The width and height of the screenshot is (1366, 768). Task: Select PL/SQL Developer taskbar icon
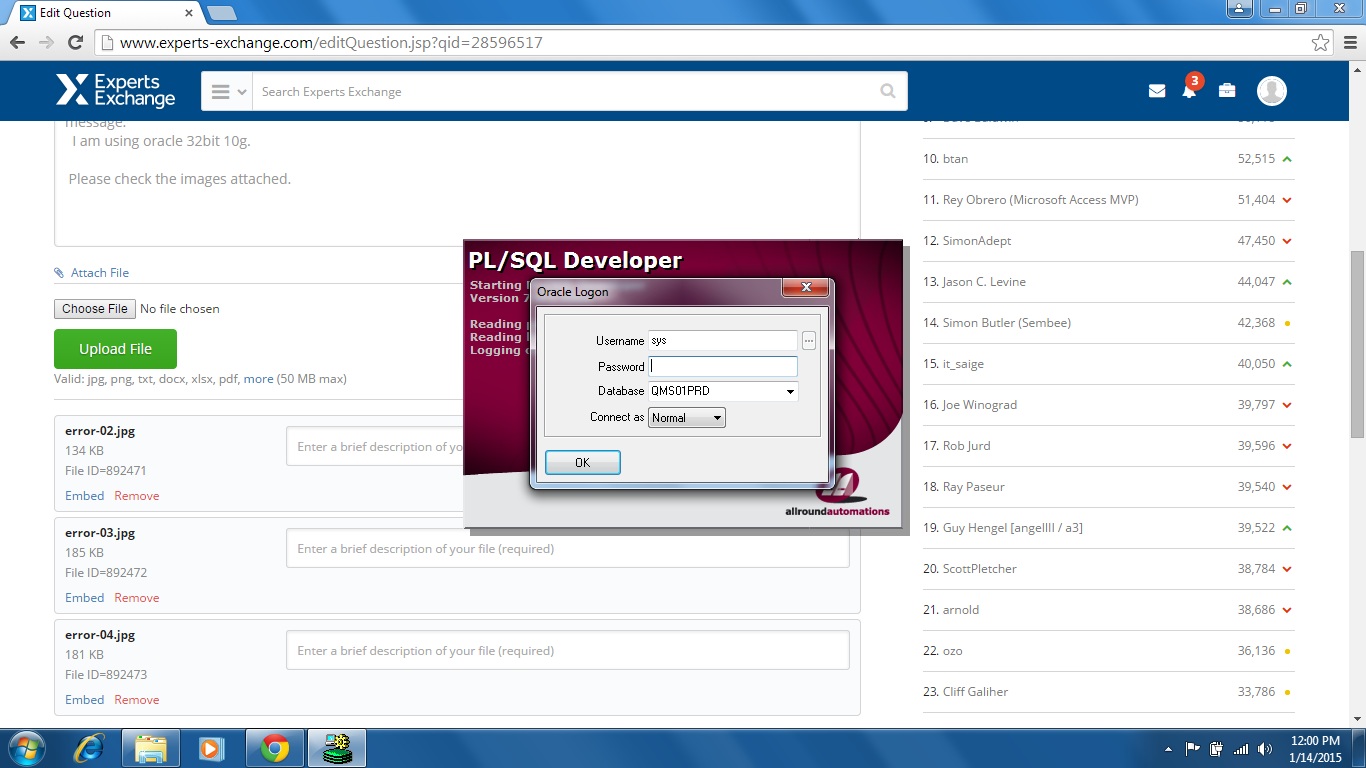tap(337, 748)
